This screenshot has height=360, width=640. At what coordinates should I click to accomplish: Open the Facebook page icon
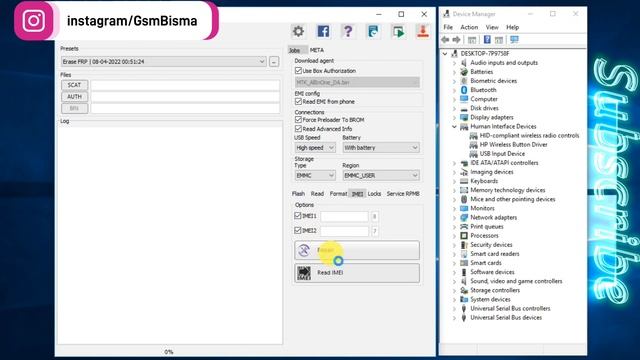[323, 31]
